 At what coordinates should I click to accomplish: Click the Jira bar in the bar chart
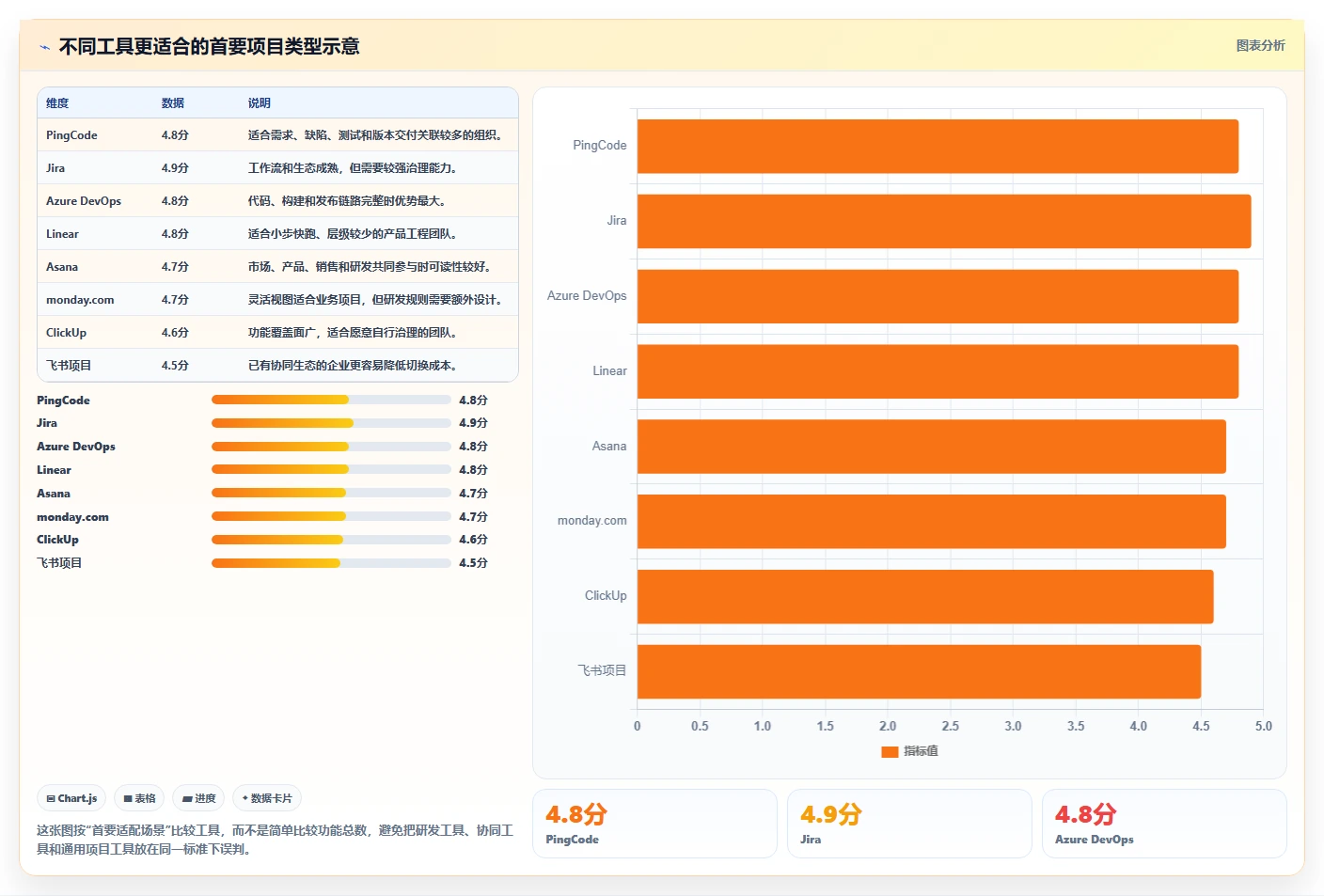click(944, 221)
